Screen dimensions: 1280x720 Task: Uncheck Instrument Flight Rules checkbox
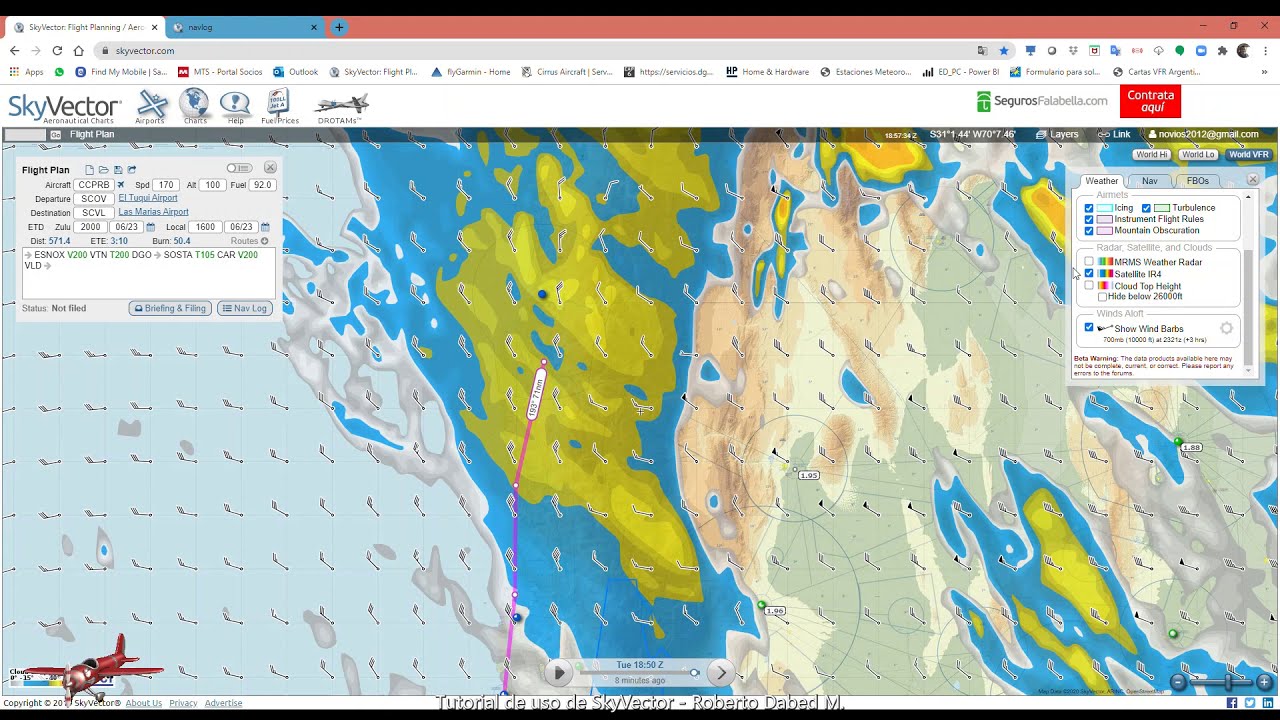click(x=1089, y=219)
